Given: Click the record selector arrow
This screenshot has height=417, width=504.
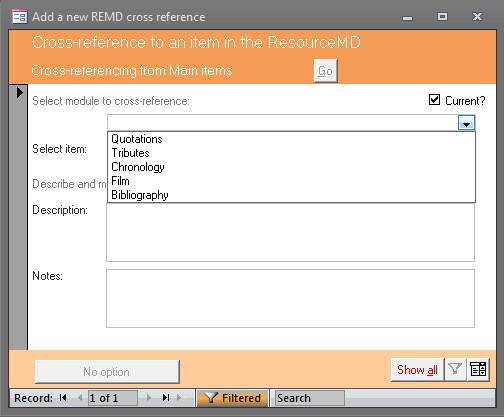Looking at the screenshot, I should (x=19, y=92).
